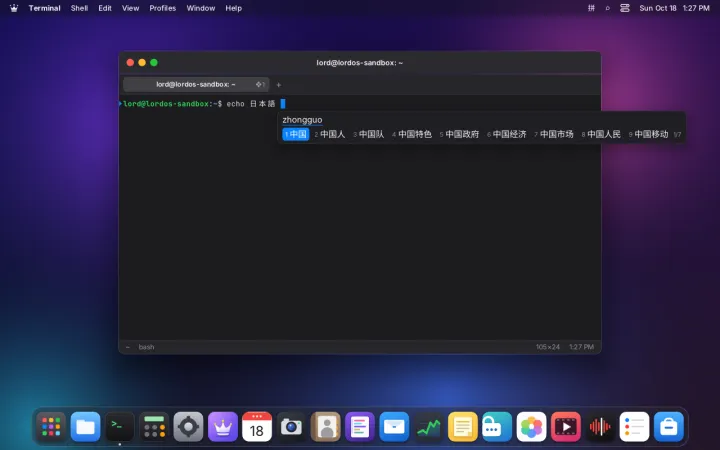
Task: Open the Shell menu
Action: pyautogui.click(x=79, y=8)
